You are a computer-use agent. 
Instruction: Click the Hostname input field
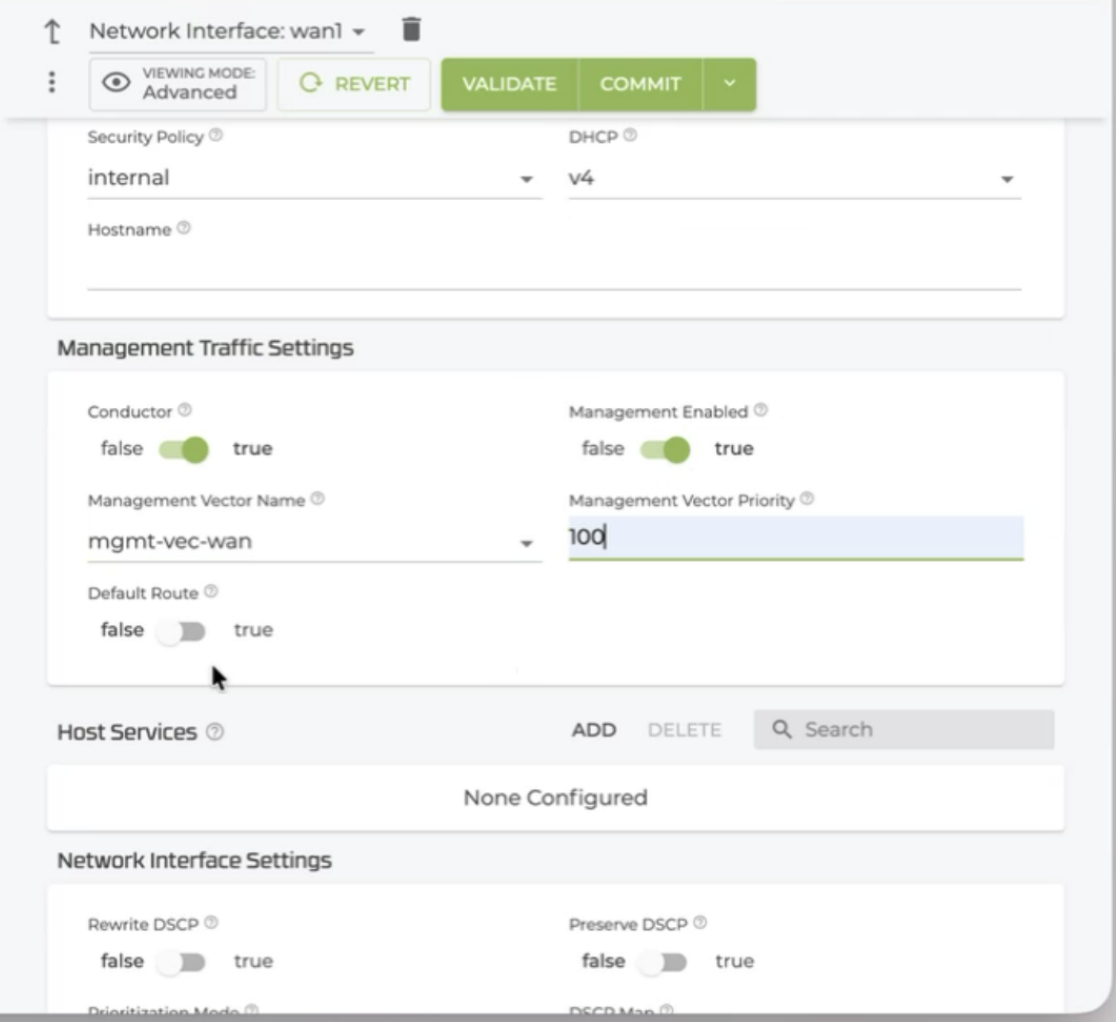pyautogui.click(x=554, y=270)
